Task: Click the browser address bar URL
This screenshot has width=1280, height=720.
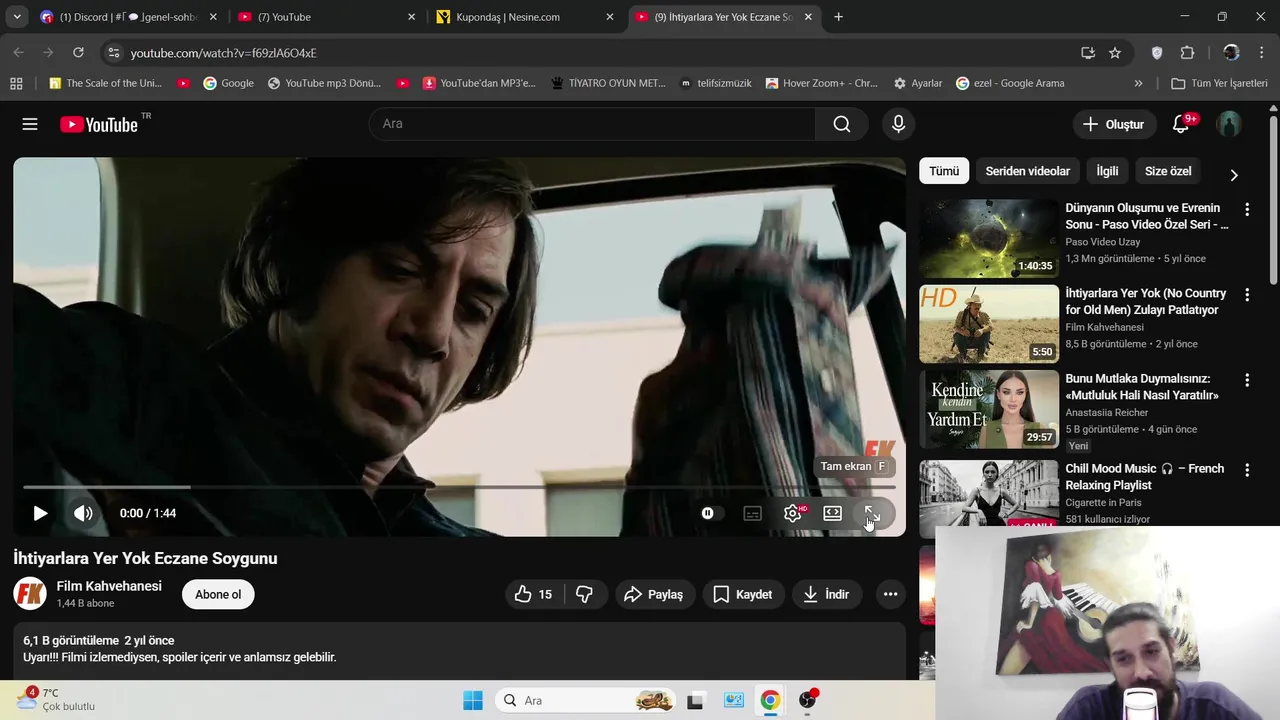Action: click(223, 53)
